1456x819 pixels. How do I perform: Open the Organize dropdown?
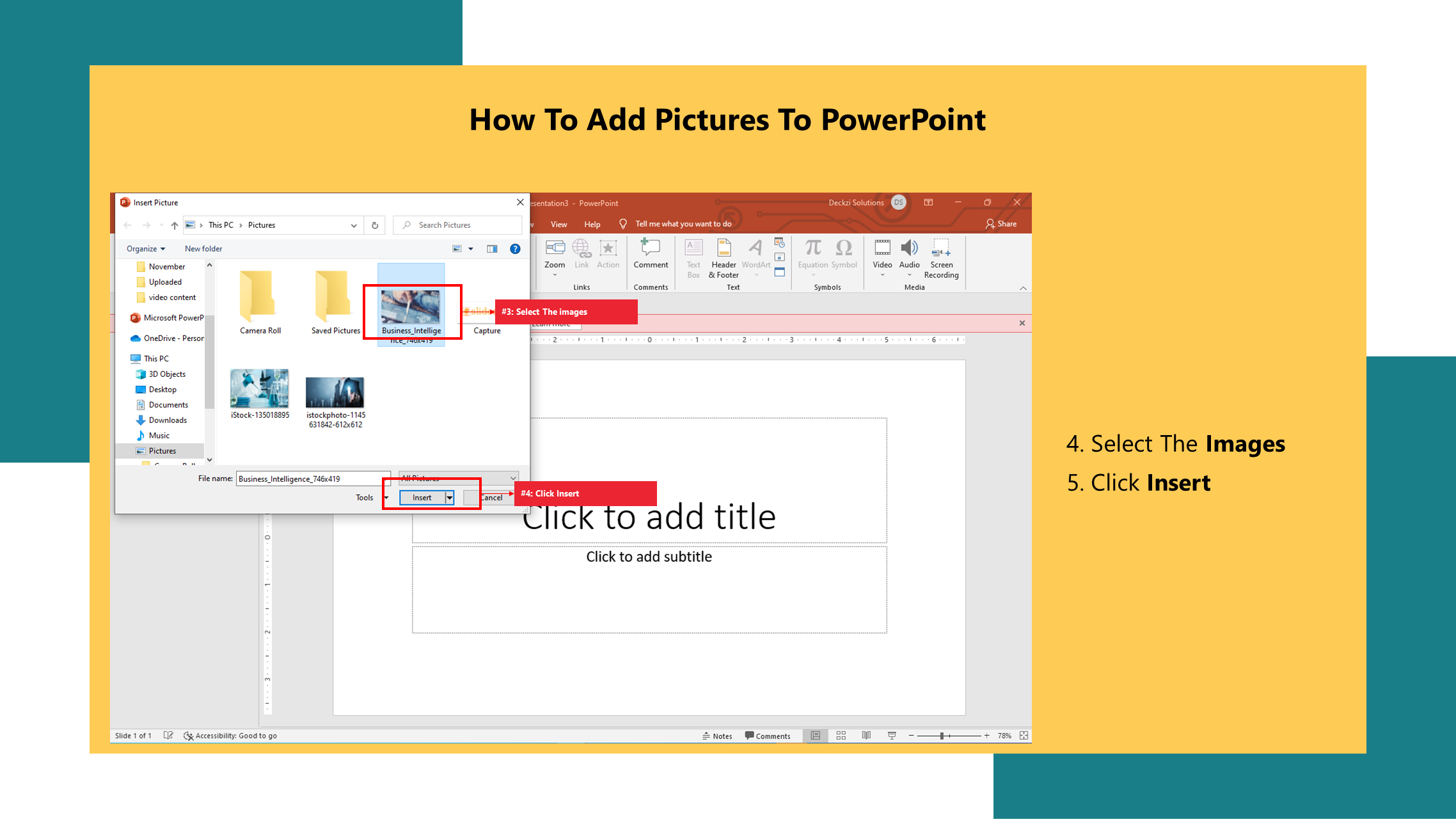(x=146, y=249)
